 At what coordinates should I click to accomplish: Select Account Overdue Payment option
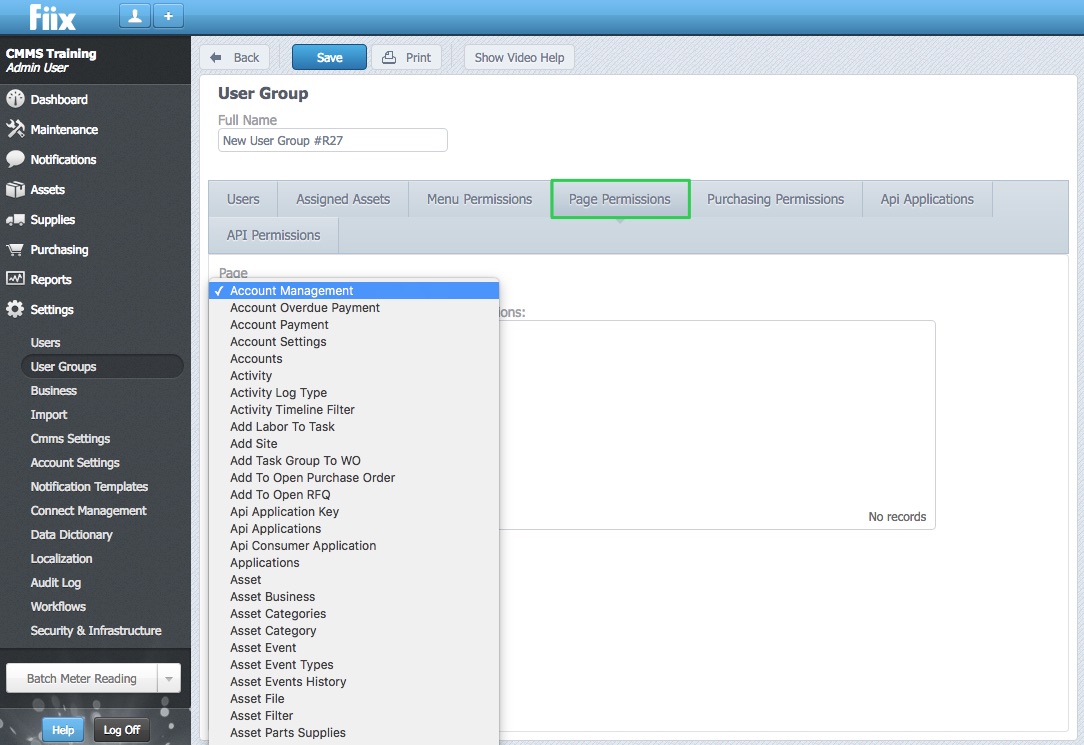click(354, 308)
